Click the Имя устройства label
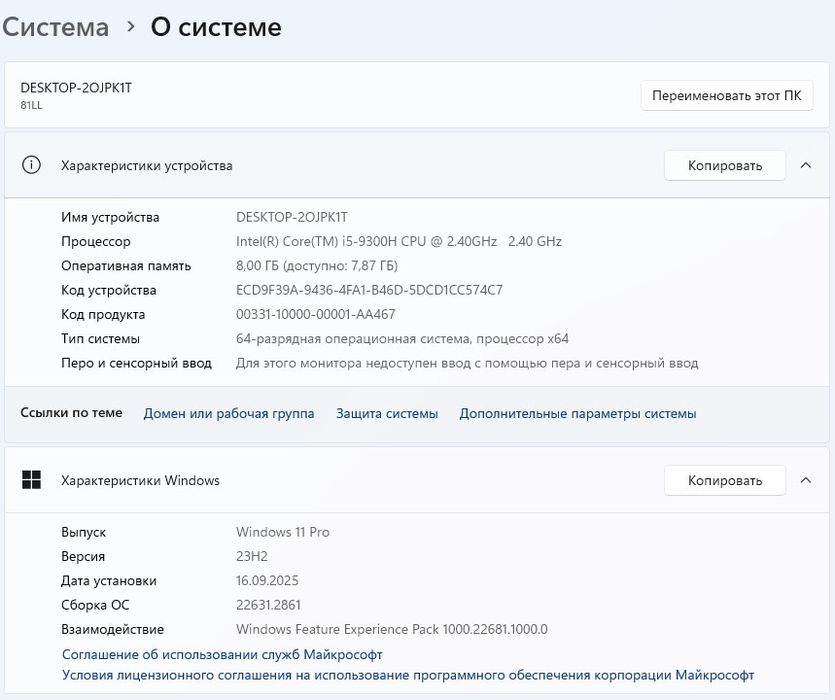835x700 pixels. click(x=110, y=217)
